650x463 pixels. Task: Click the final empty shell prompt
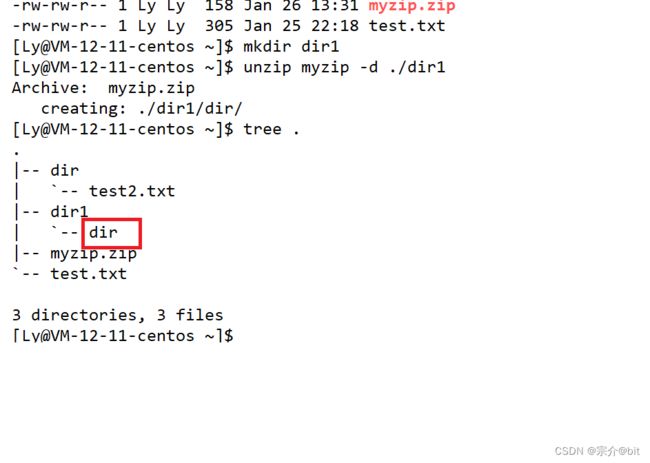(x=123, y=335)
